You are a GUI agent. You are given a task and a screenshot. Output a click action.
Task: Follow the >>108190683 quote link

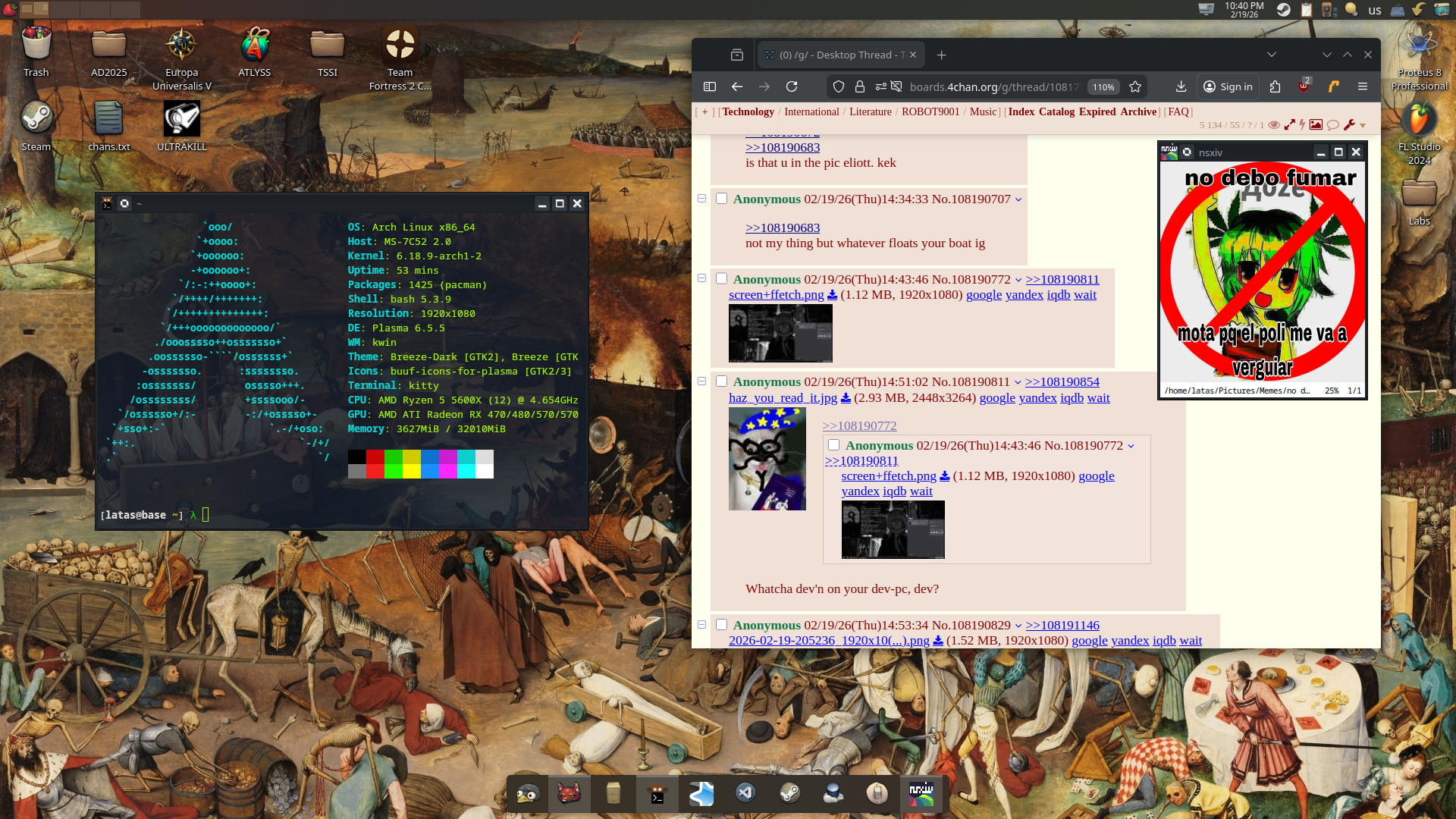pos(783,227)
